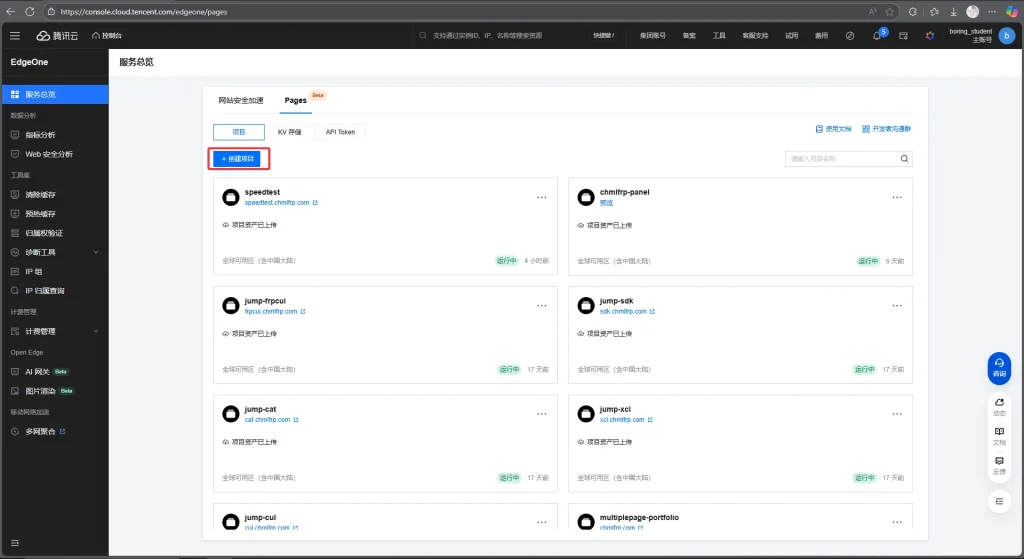This screenshot has width=1024, height=559.
Task: Click the 反馈 feedback floating icon
Action: (x=999, y=465)
